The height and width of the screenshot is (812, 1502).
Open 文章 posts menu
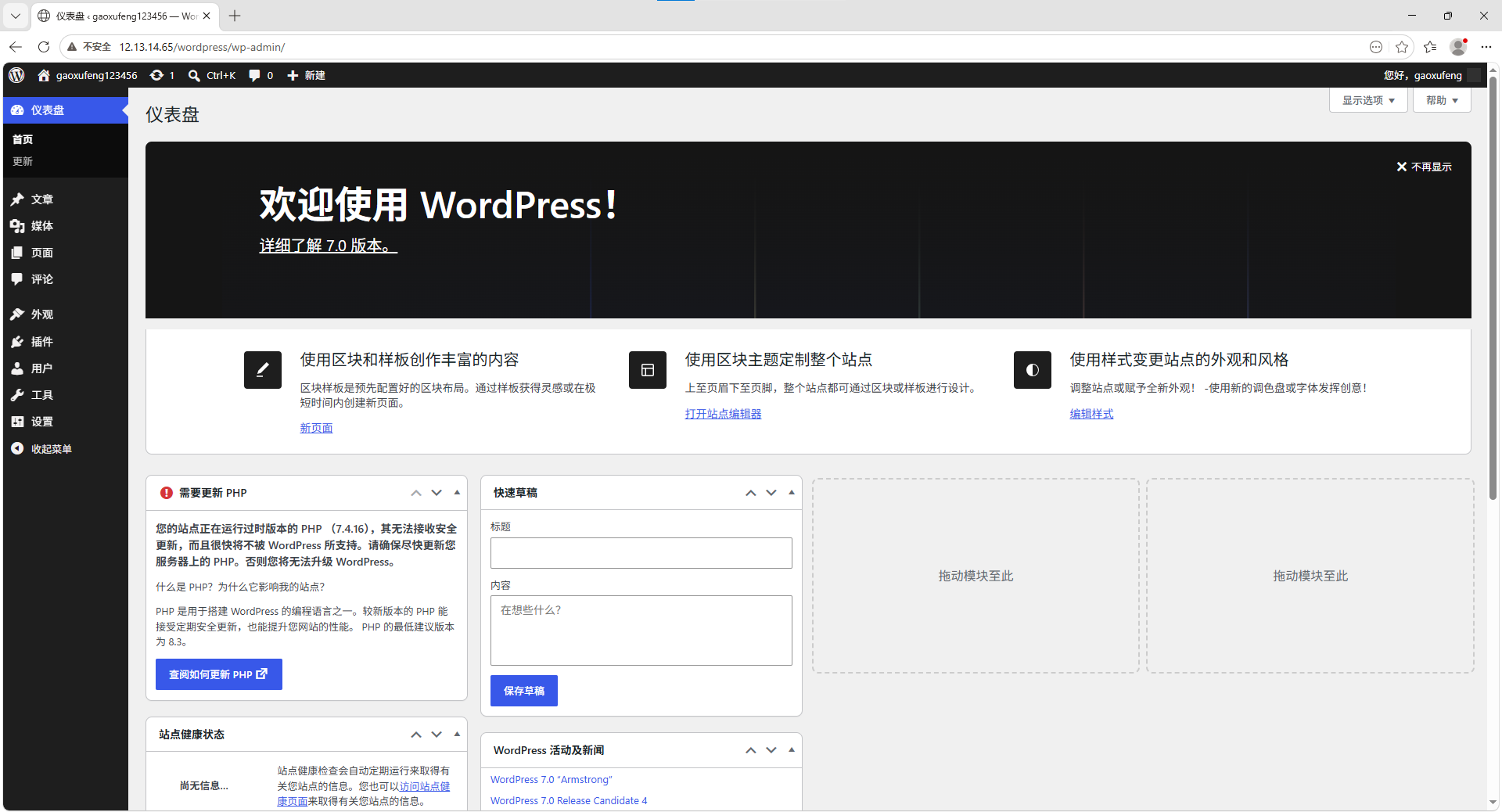[x=66, y=199]
